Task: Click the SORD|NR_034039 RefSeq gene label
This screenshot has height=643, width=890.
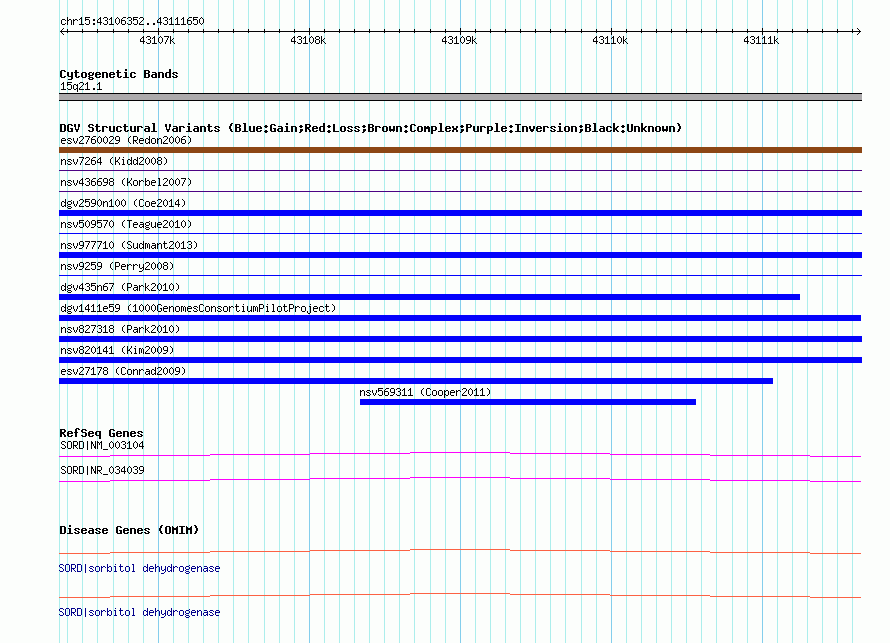Action: 102,470
